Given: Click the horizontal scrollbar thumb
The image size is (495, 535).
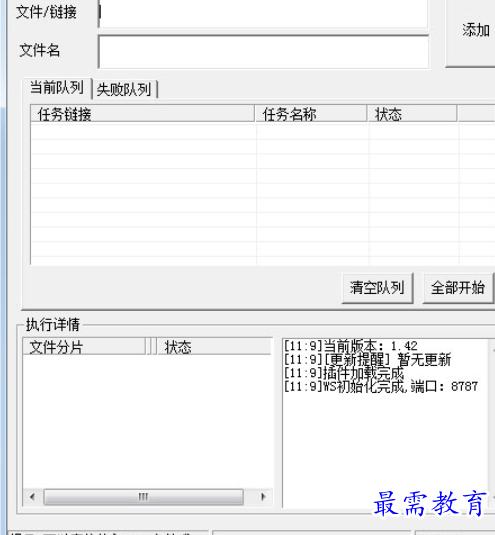Looking at the screenshot, I should pos(143,497).
